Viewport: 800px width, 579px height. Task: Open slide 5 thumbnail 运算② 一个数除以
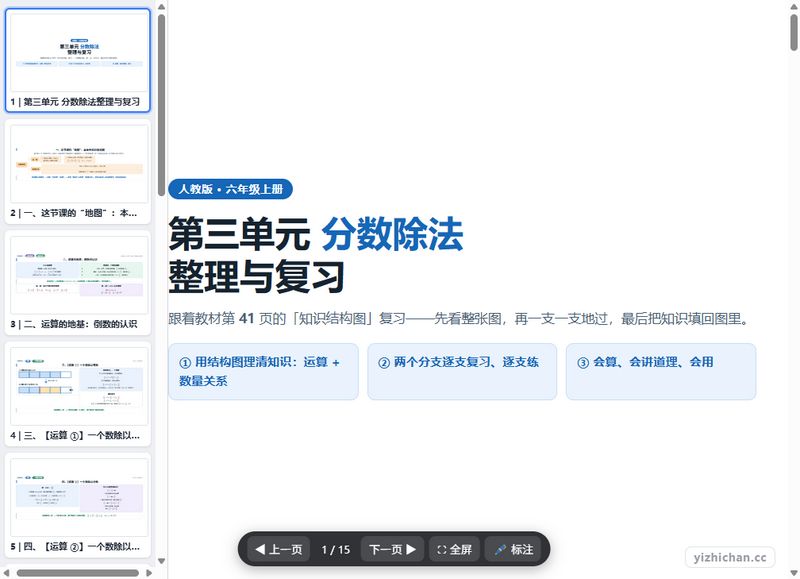tap(78, 505)
